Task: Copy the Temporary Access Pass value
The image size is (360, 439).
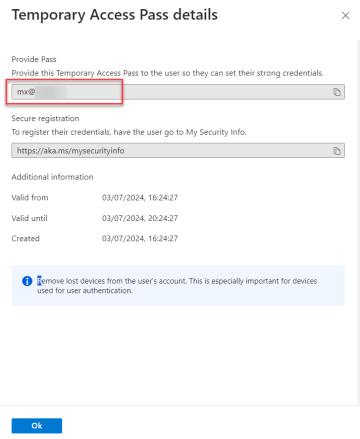Action: tap(337, 92)
